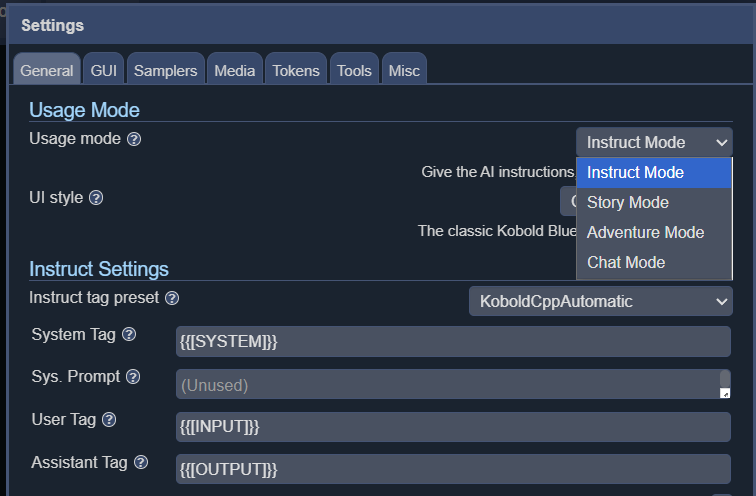Click the help icon beside UI style
This screenshot has height=496, width=756.
point(96,198)
